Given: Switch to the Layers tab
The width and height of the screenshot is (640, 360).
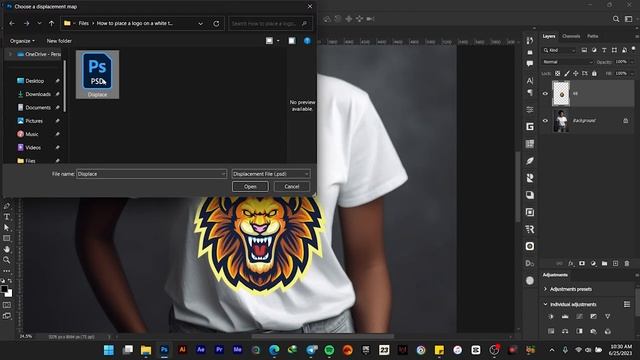Looking at the screenshot, I should pos(549,36).
